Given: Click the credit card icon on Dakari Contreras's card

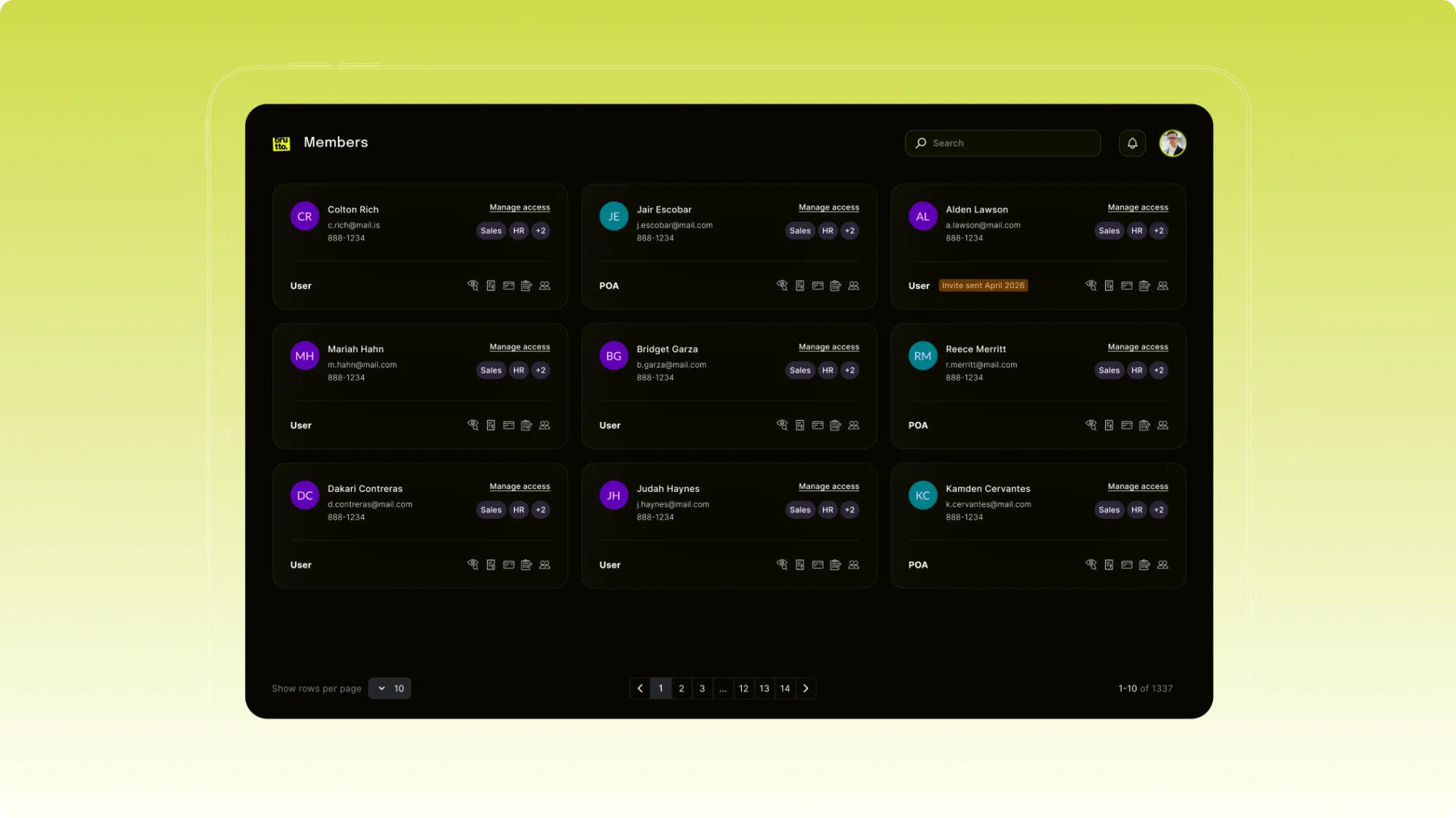Looking at the screenshot, I should 509,565.
